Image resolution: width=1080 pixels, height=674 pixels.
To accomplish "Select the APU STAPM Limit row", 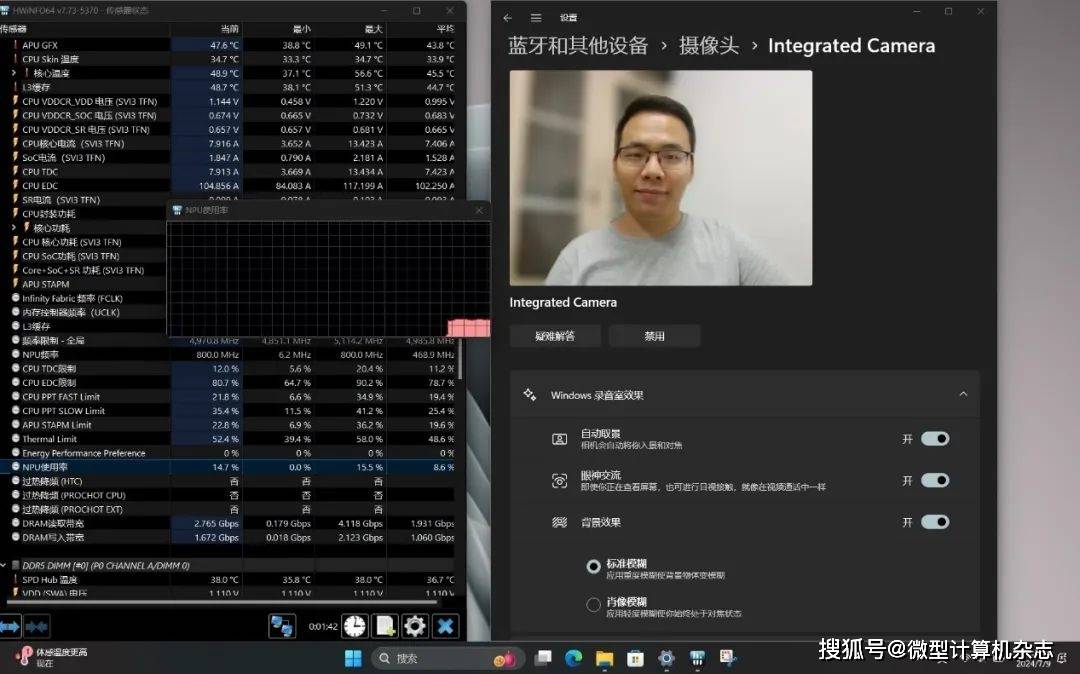I will [228, 425].
